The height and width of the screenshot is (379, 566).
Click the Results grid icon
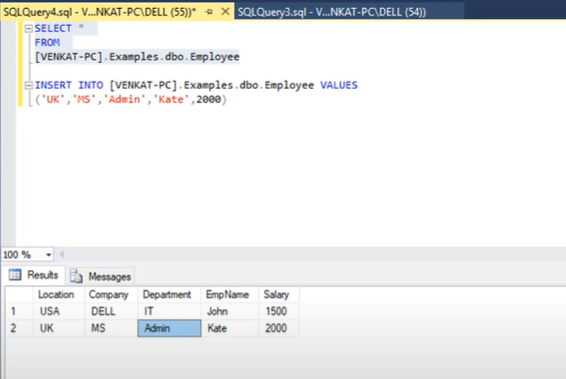pyautogui.click(x=15, y=275)
